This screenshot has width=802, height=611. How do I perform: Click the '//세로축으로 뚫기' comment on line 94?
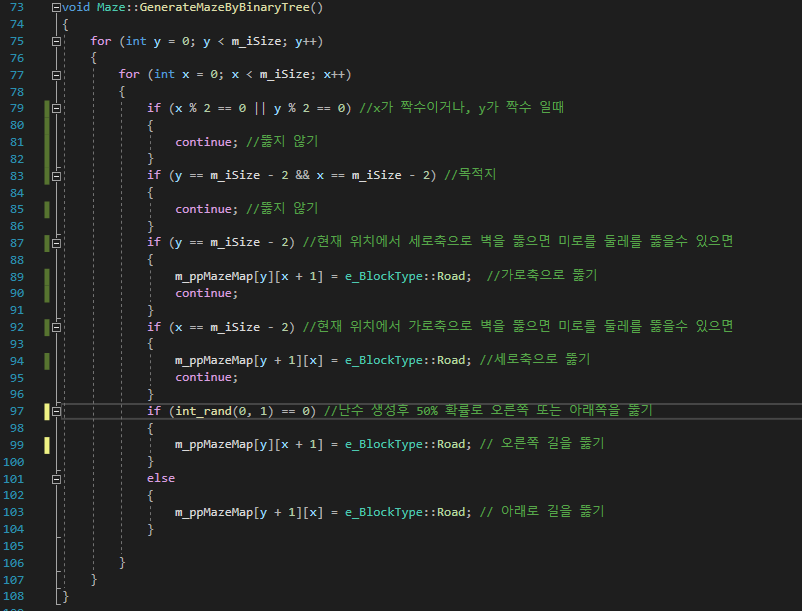tap(534, 359)
